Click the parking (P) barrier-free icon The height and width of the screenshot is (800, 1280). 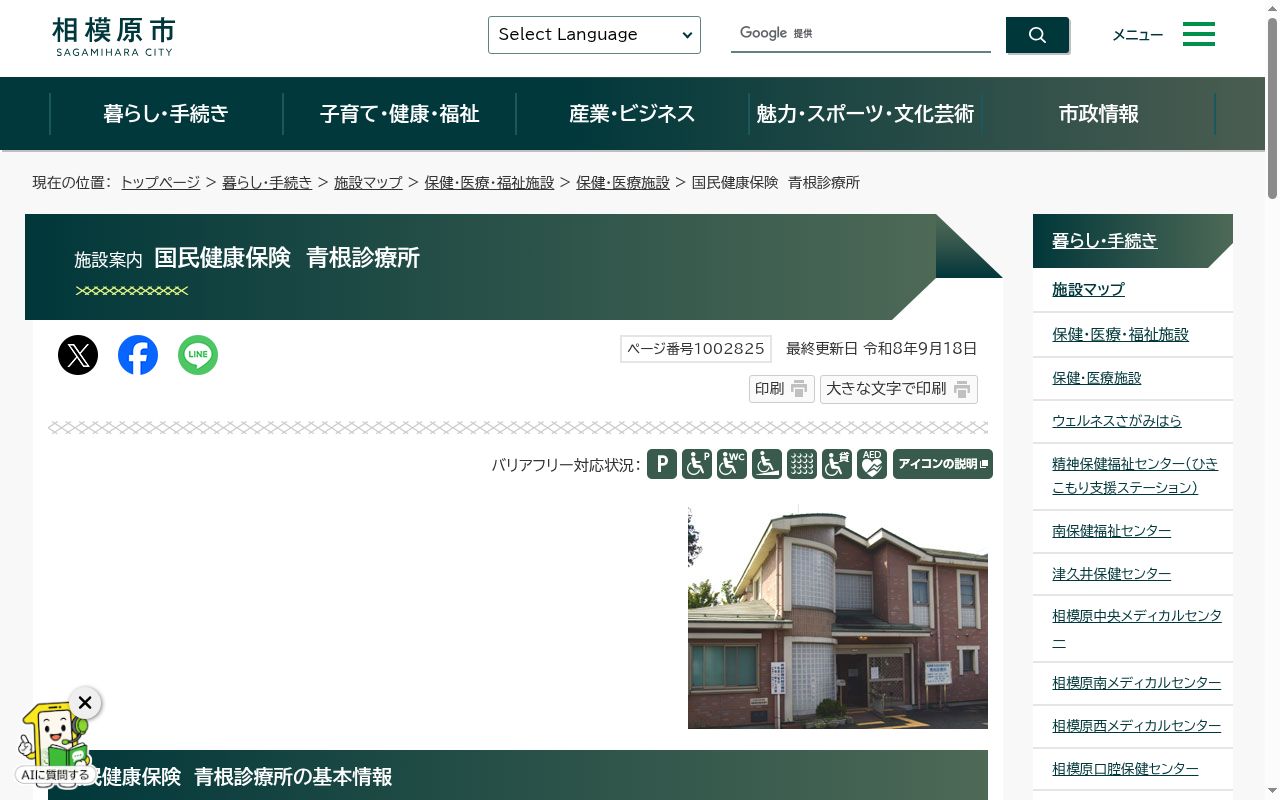662,464
